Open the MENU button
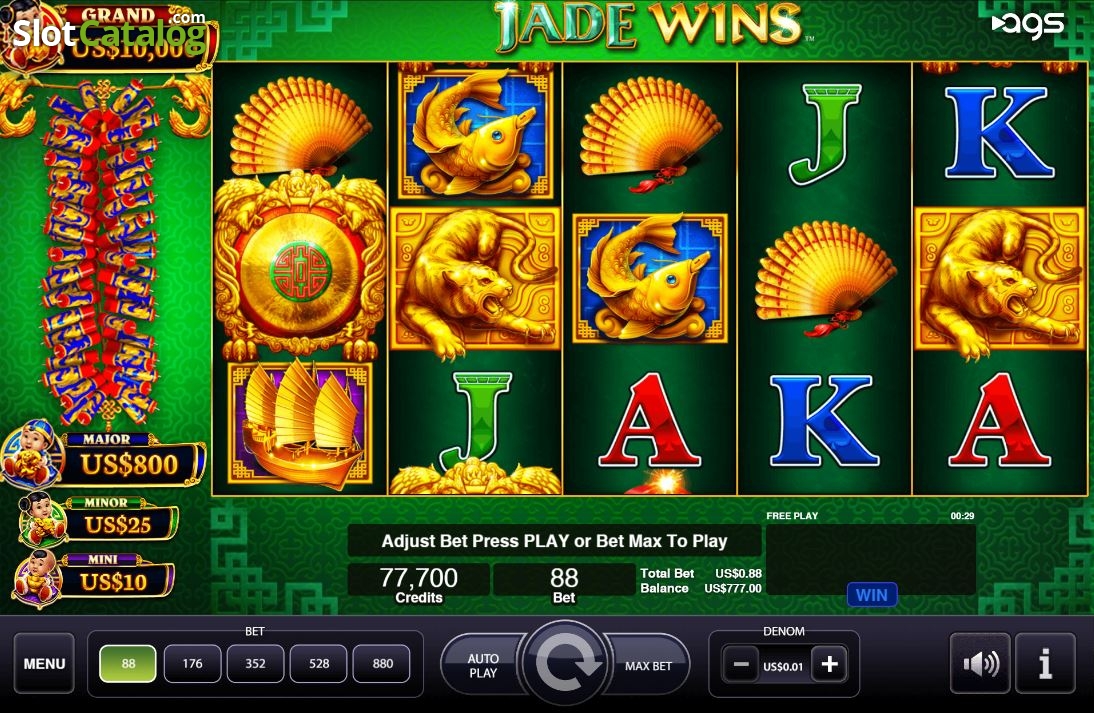1094x713 pixels. 44,663
